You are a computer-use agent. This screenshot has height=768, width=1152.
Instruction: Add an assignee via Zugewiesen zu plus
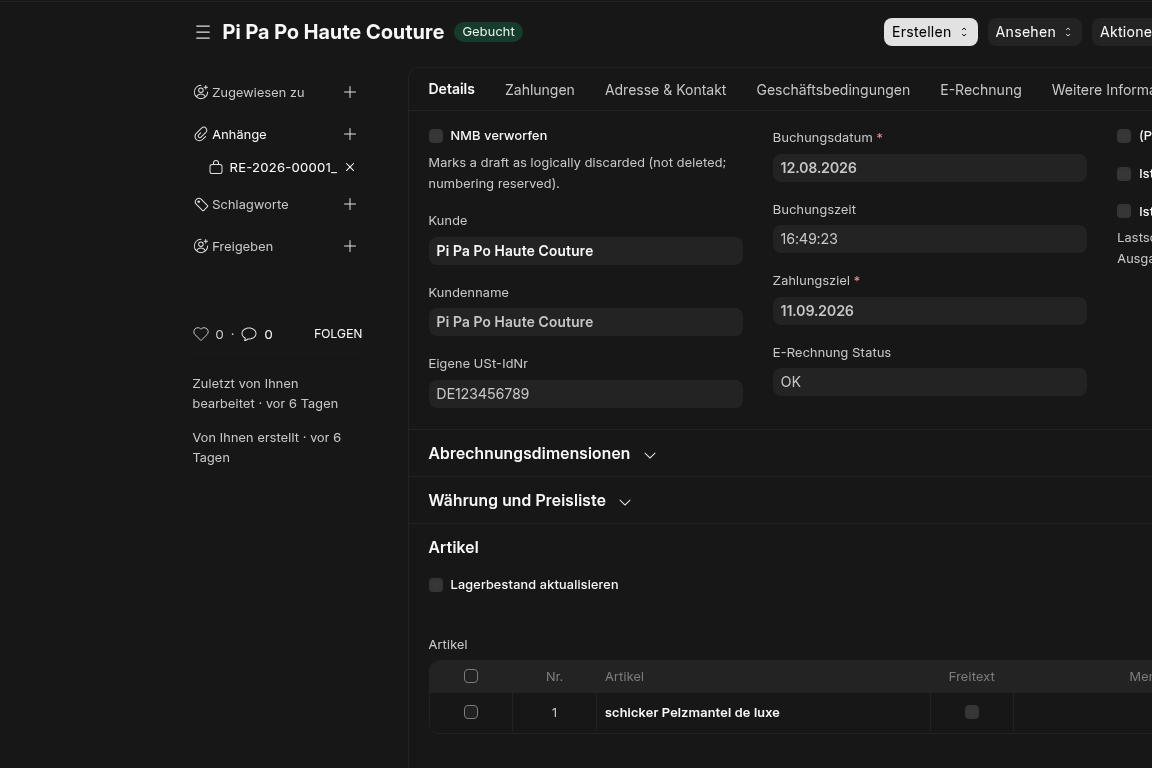[350, 92]
